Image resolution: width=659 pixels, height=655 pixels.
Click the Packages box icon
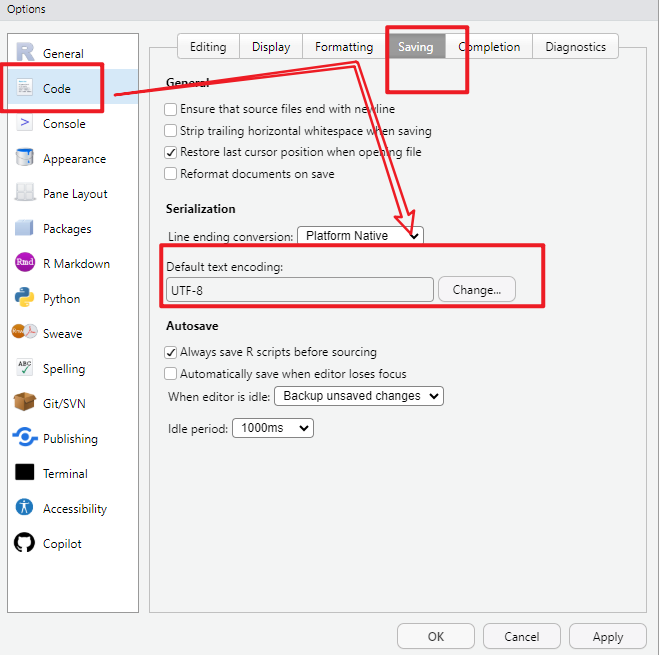click(x=25, y=228)
